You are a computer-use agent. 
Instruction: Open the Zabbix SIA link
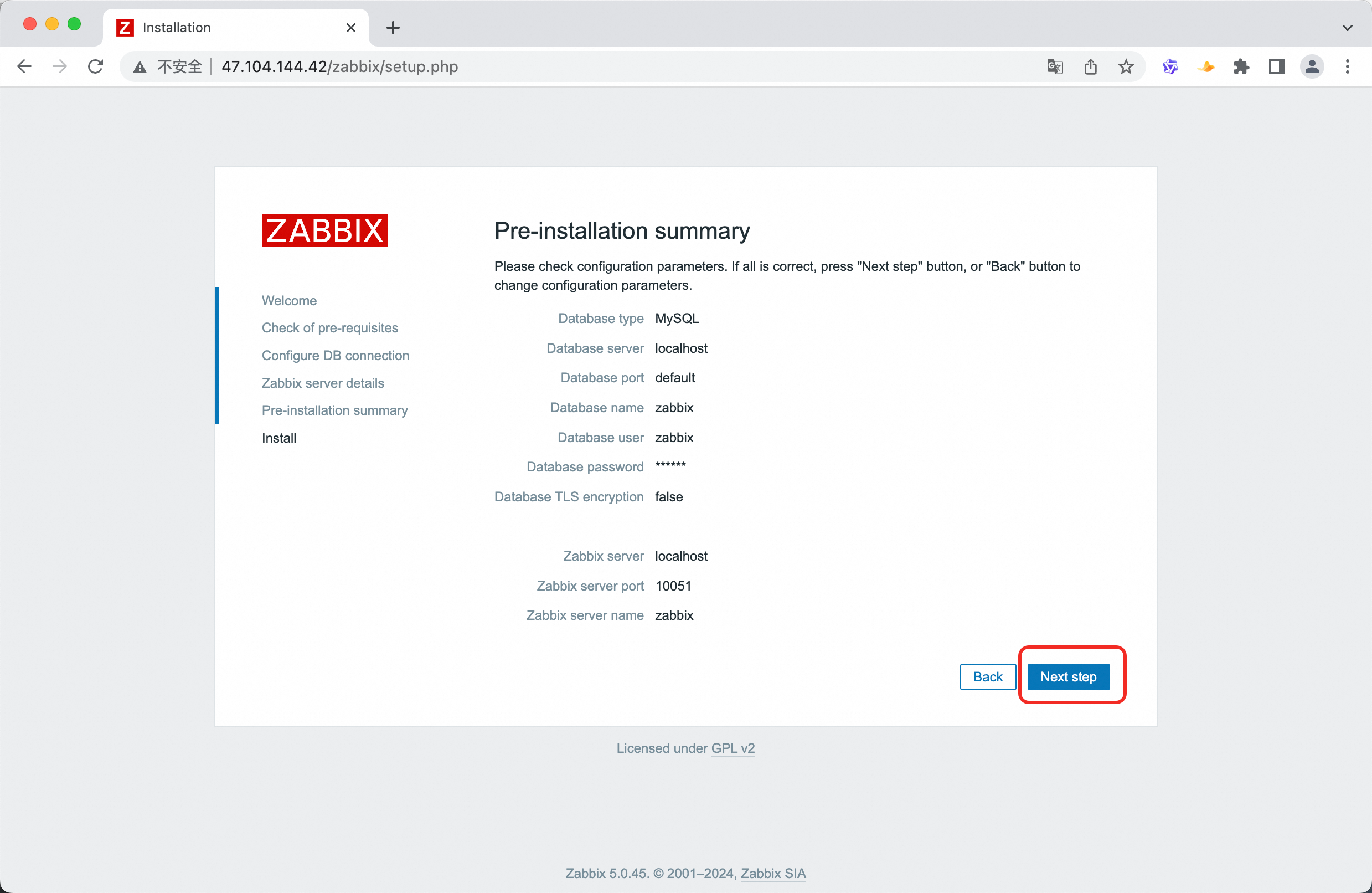tap(772, 873)
